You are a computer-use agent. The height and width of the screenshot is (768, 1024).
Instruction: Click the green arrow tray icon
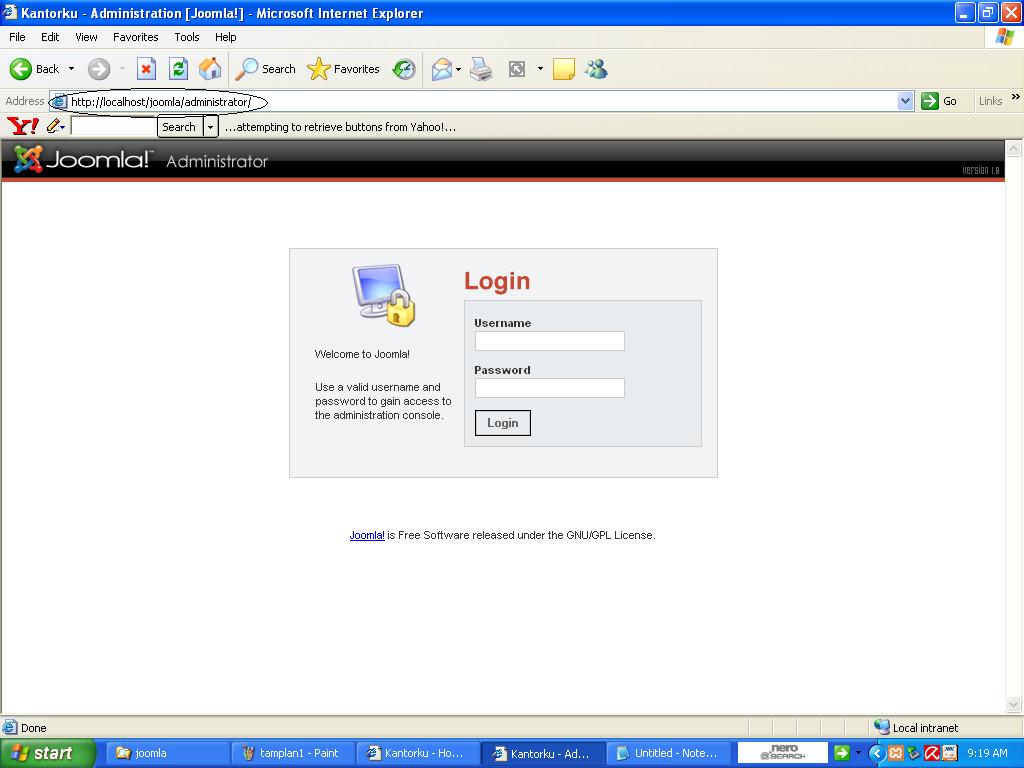click(842, 753)
